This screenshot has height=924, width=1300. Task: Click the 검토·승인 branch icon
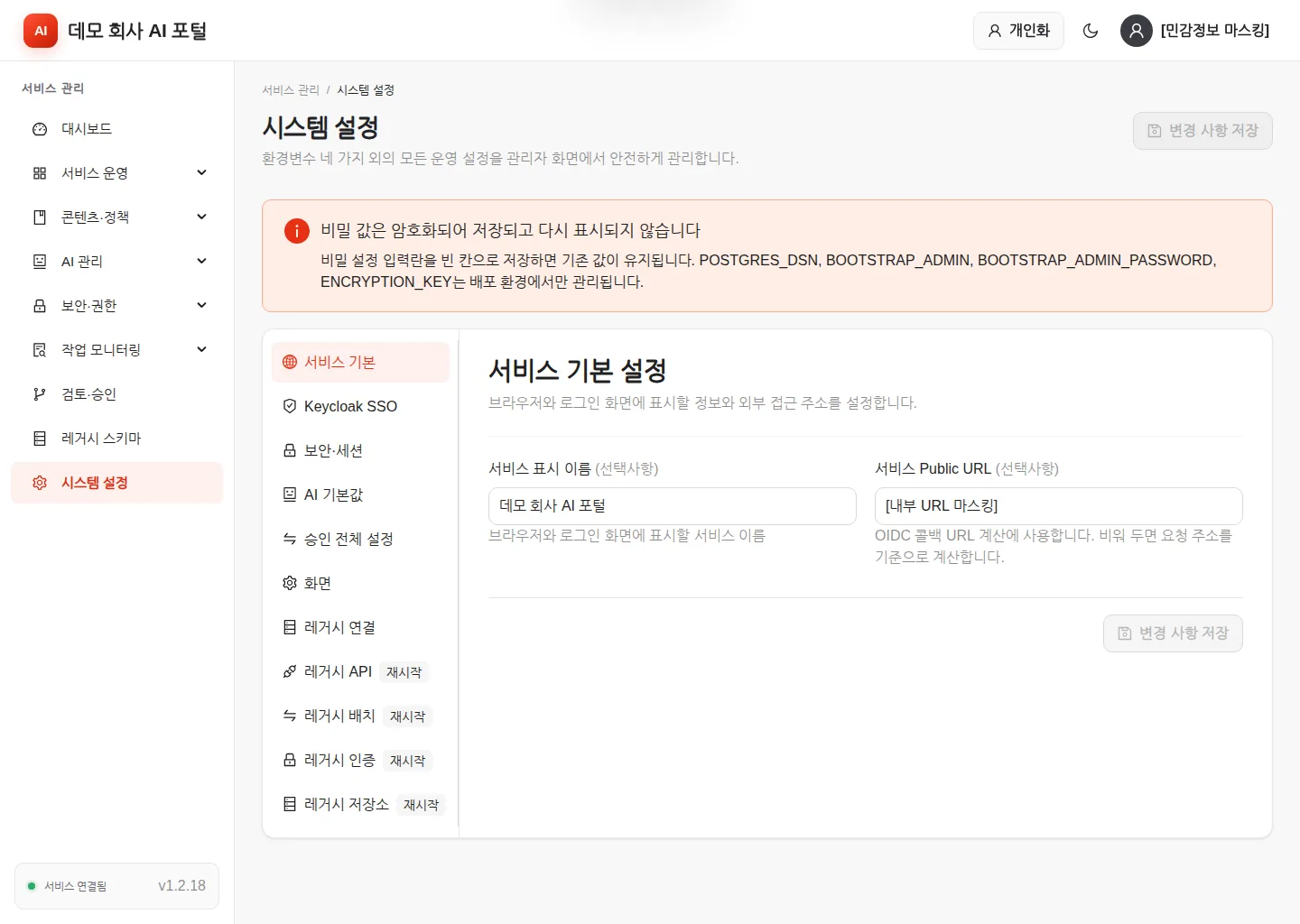pyautogui.click(x=40, y=394)
